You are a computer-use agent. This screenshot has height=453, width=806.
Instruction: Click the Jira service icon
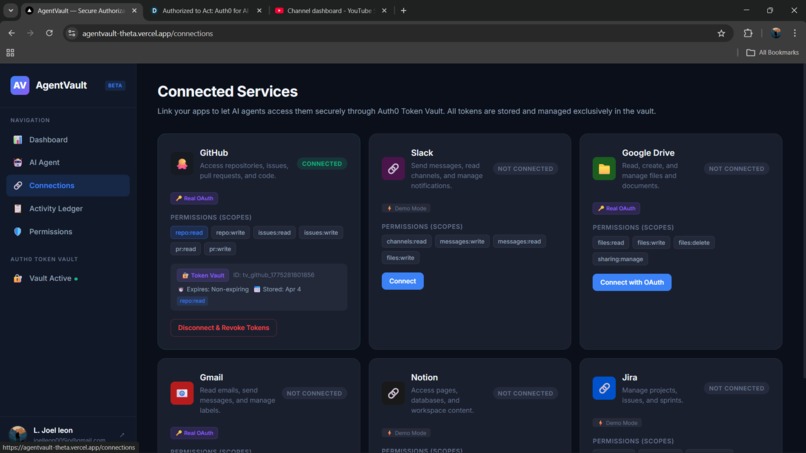click(604, 388)
